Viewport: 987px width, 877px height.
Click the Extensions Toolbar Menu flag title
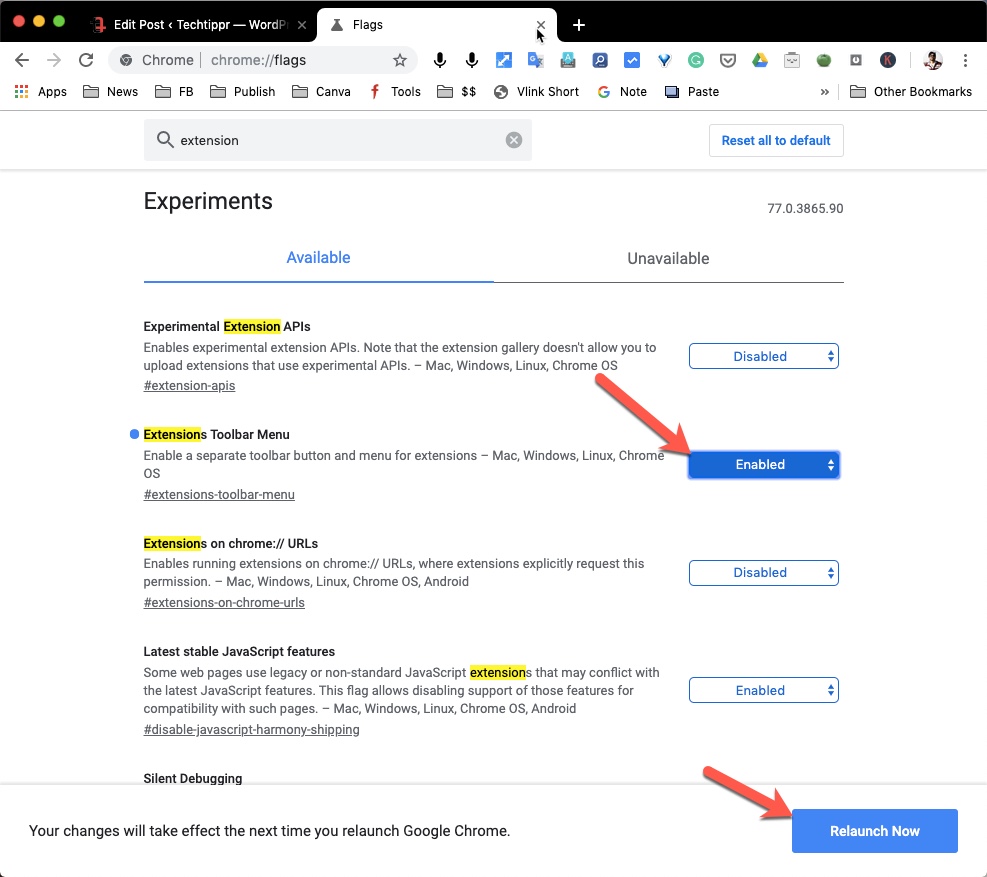pyautogui.click(x=217, y=434)
